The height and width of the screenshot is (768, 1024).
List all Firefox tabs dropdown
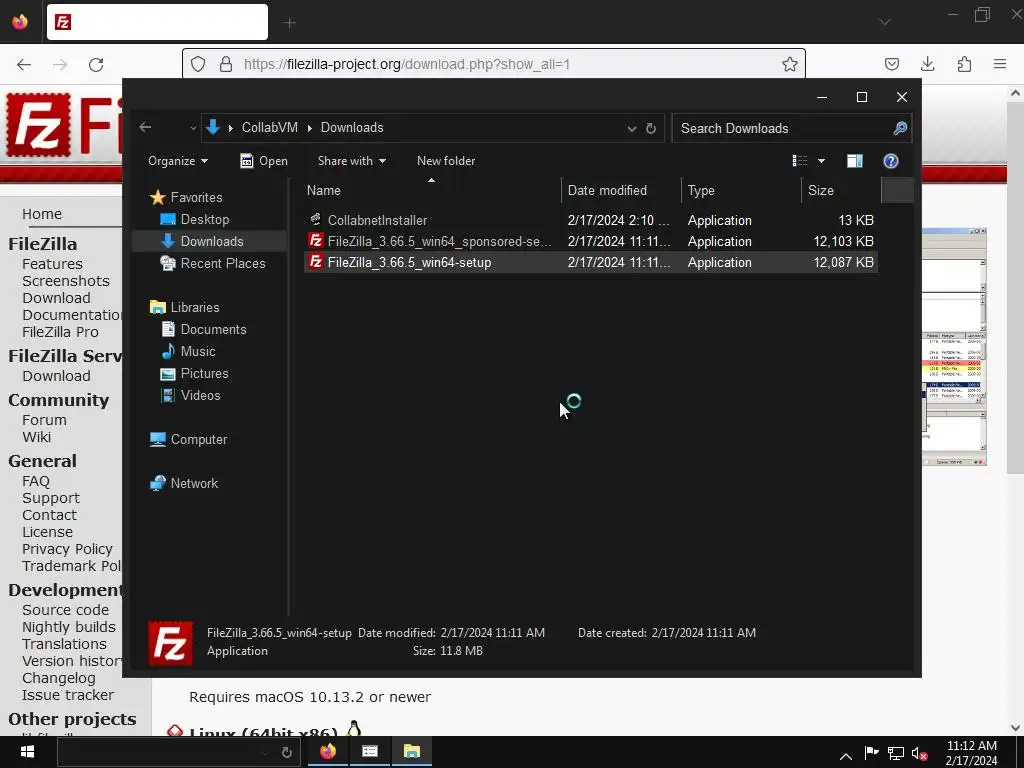click(884, 22)
